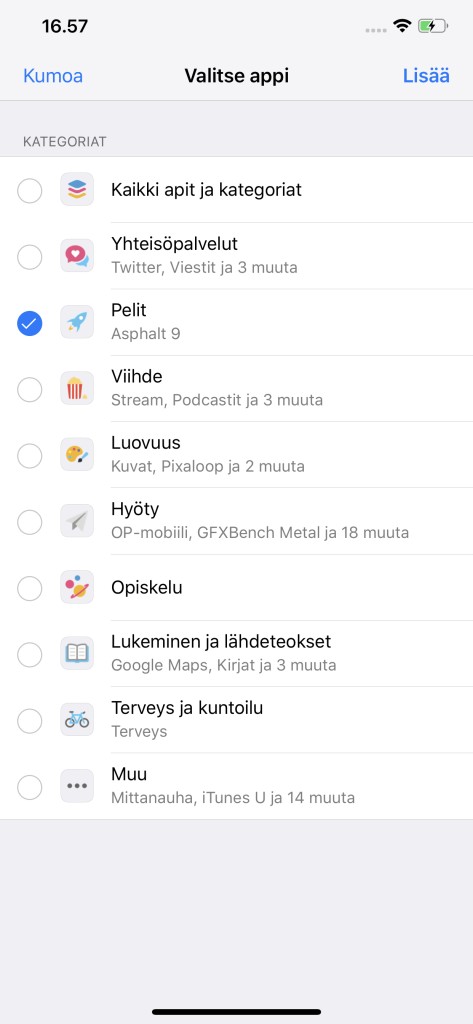Select the Kaikki apit ja kategoriat radio button

(29, 191)
